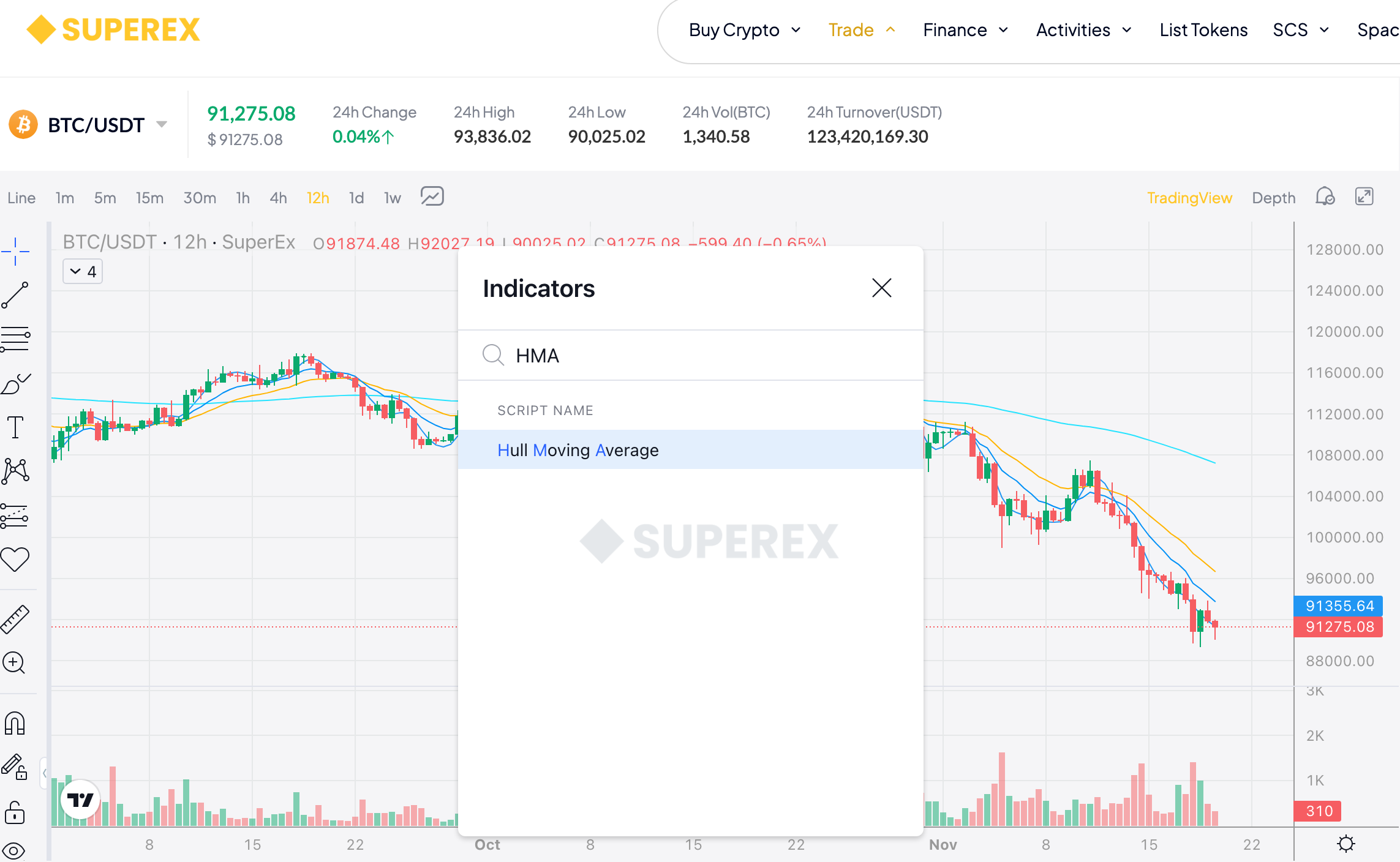Toggle hide all drawings eye icon
1400x862 pixels.
14,850
